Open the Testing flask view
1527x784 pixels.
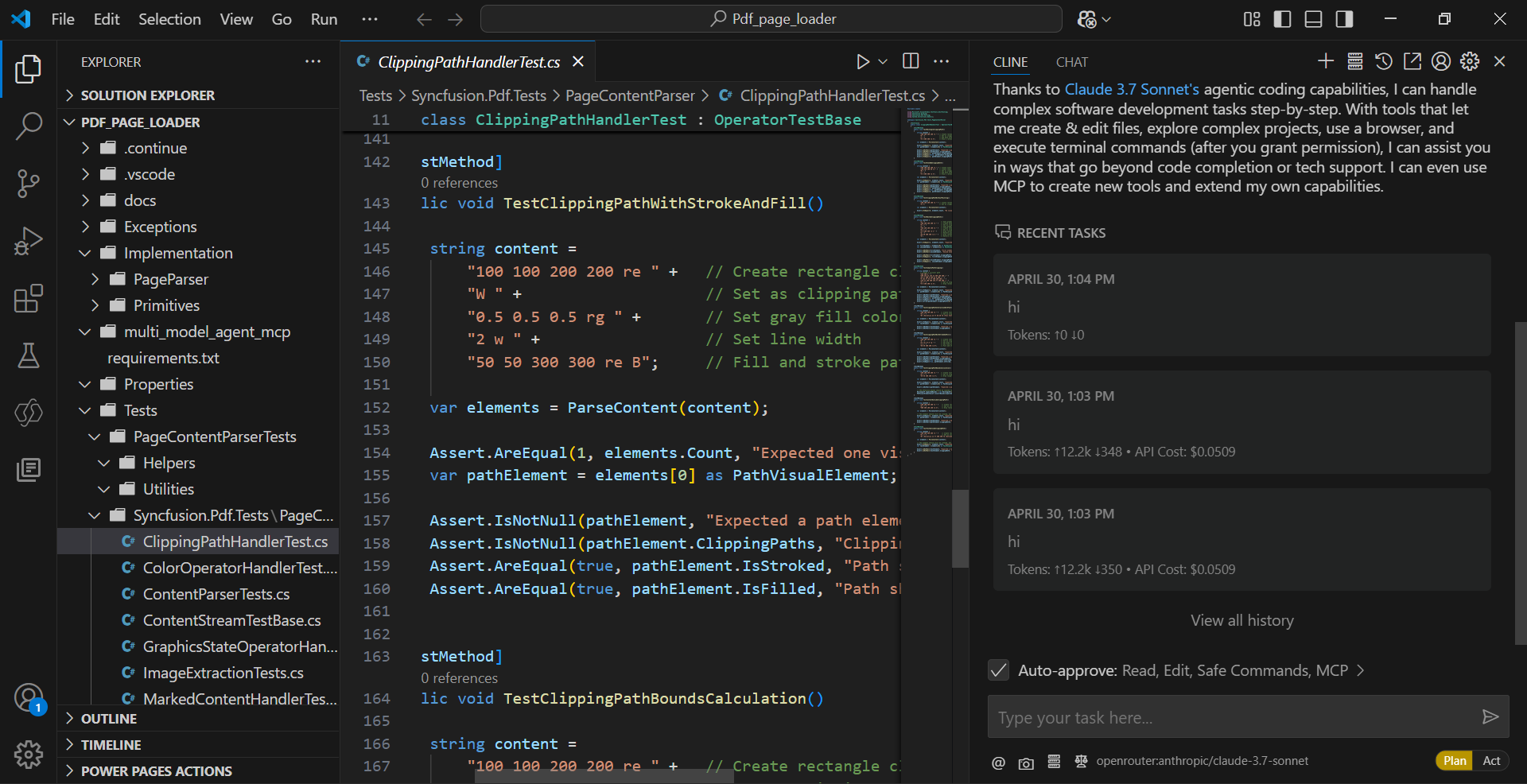coord(29,355)
